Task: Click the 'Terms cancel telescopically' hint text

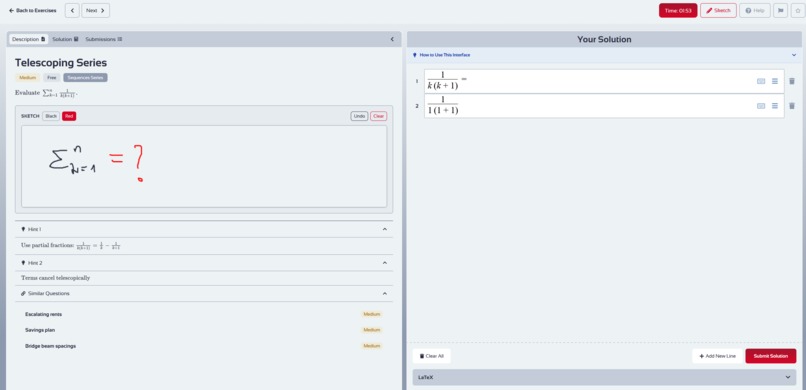Action: 56,278
